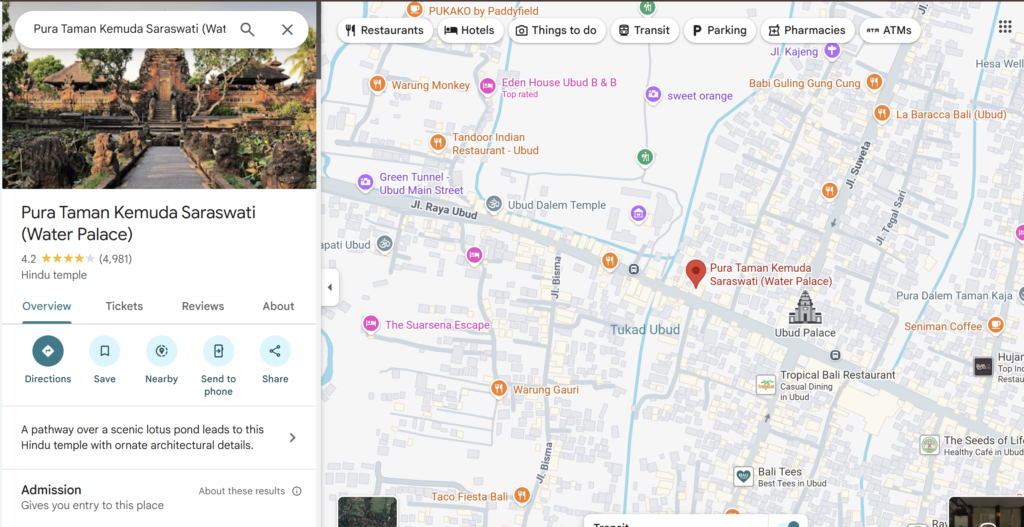Expand the temple description chevron
Image resolution: width=1024 pixels, height=527 pixels.
click(x=292, y=438)
